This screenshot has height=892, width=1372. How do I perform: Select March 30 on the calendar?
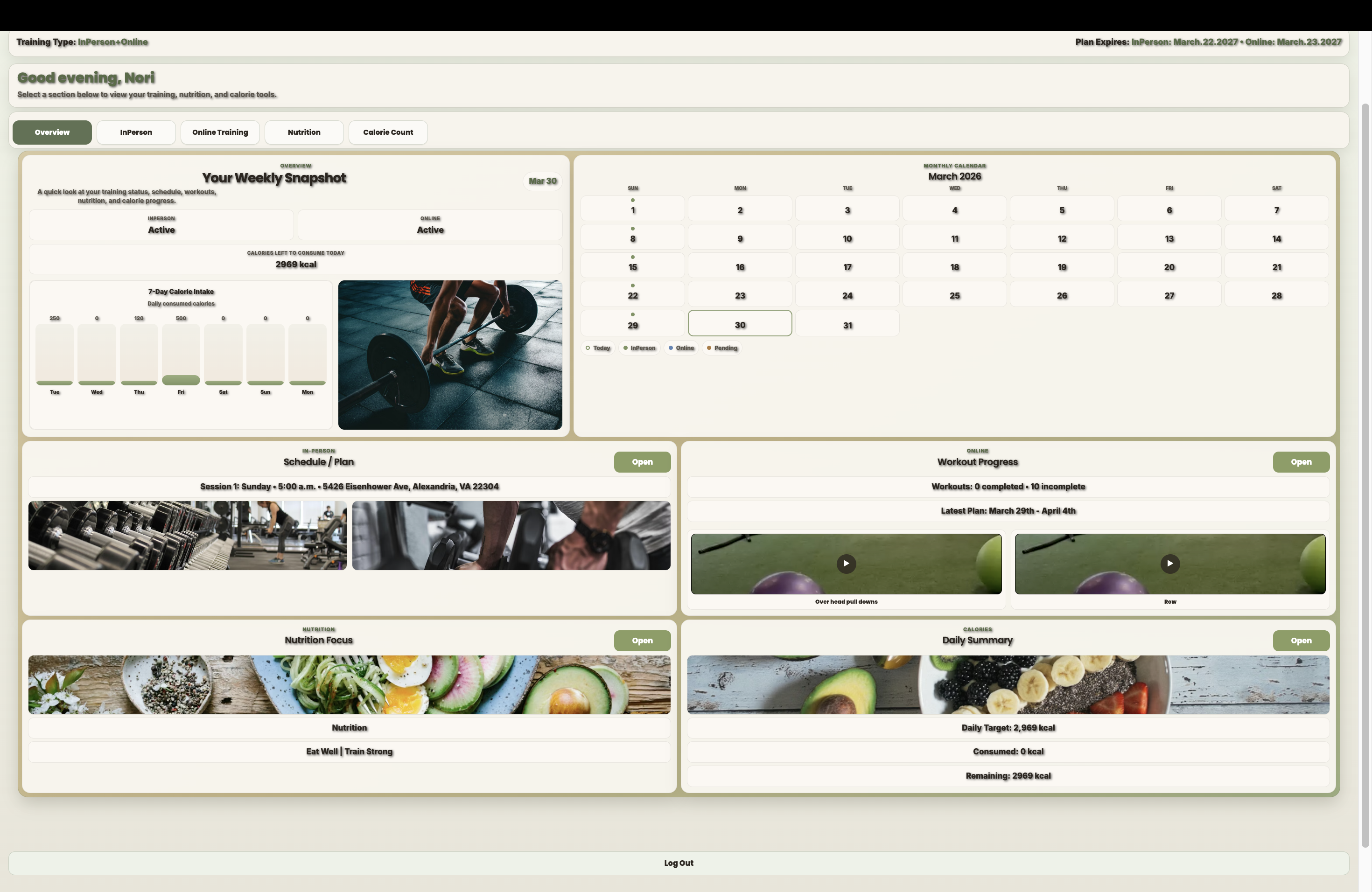coord(740,323)
